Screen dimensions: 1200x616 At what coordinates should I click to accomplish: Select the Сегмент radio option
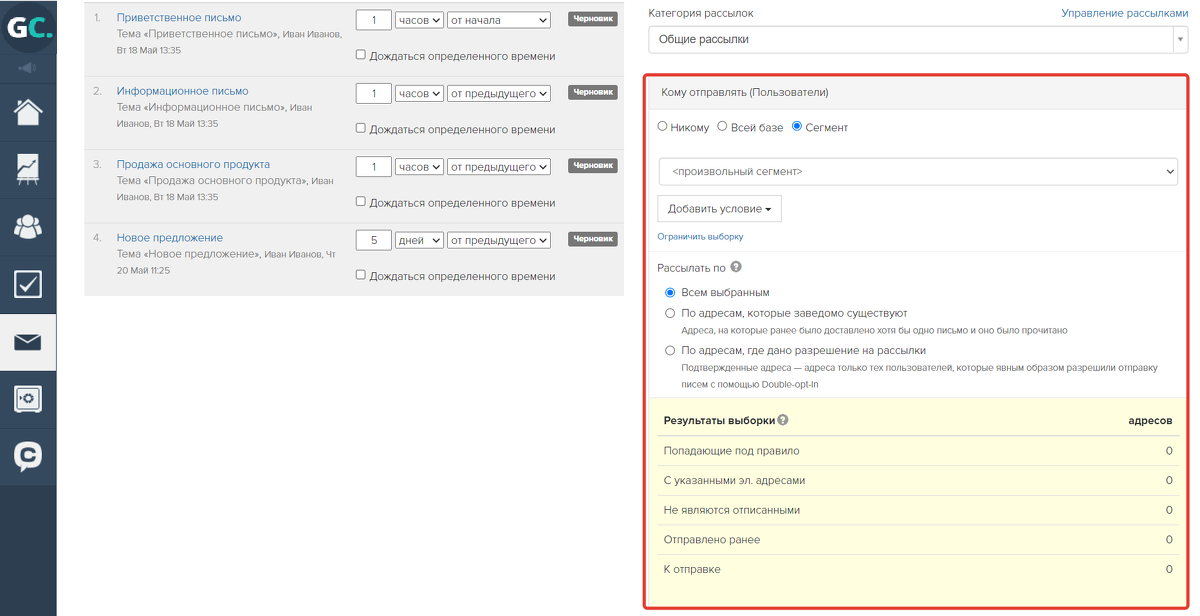click(x=797, y=127)
